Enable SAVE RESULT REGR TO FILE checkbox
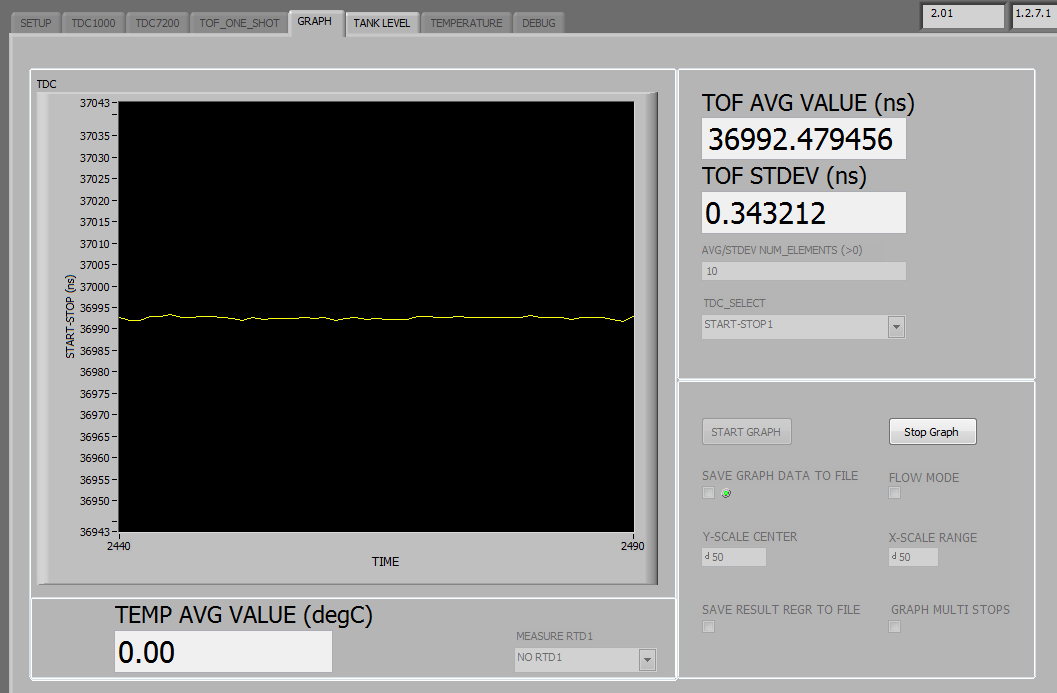Image resolution: width=1057 pixels, height=693 pixels. pyautogui.click(x=708, y=627)
